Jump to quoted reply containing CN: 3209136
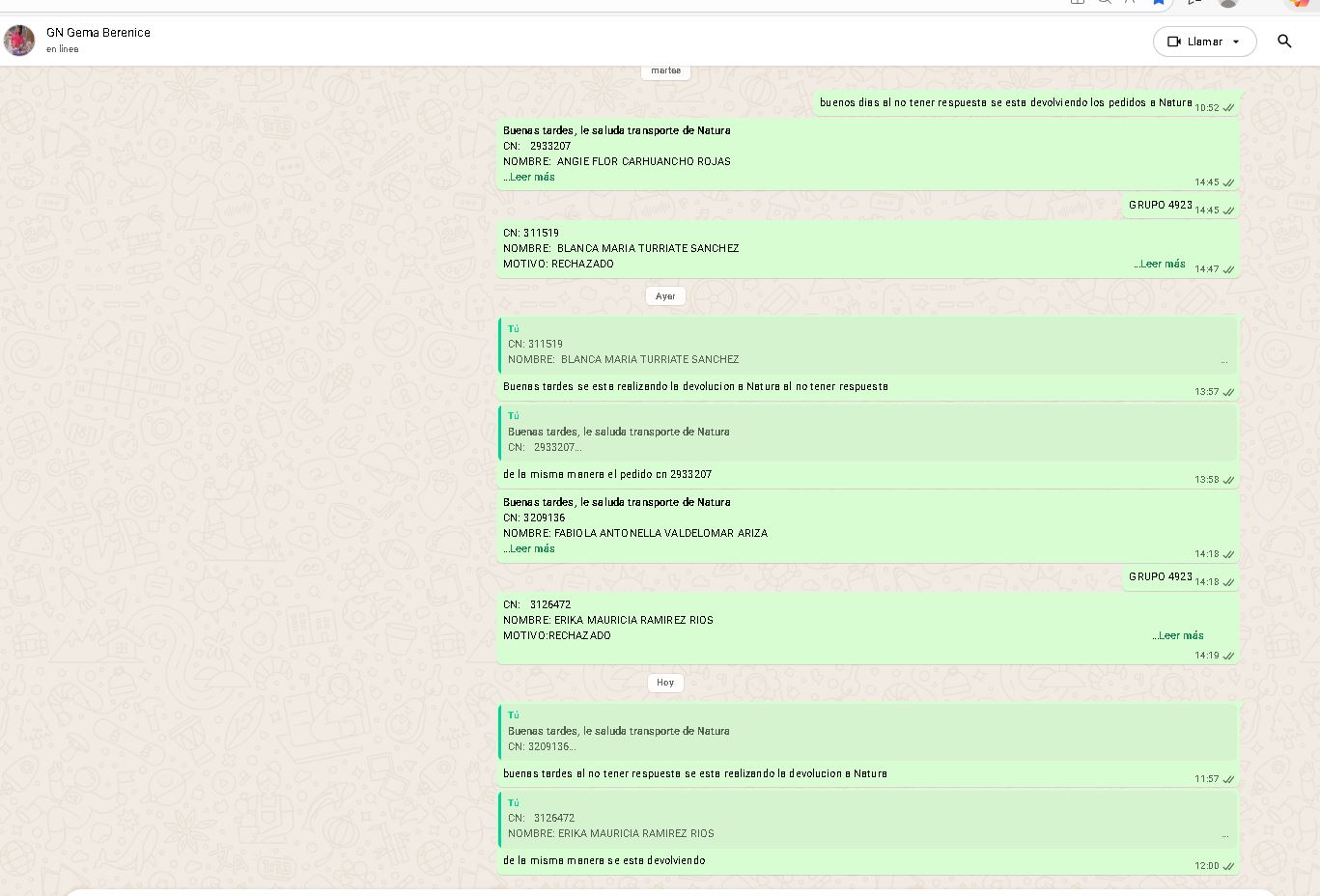The image size is (1320, 896). pyautogui.click(x=867, y=732)
